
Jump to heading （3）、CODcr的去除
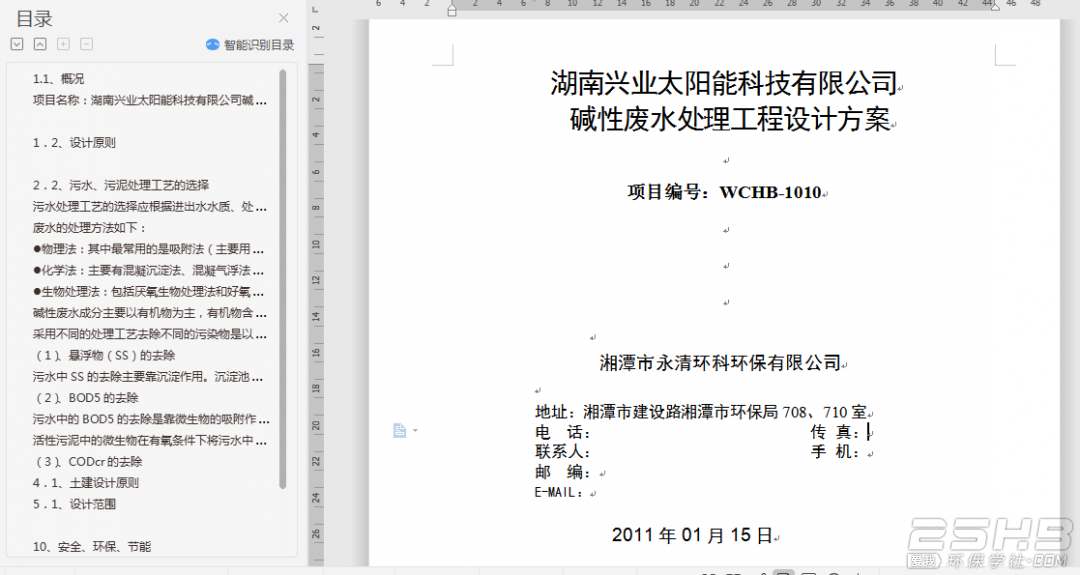coord(87,462)
